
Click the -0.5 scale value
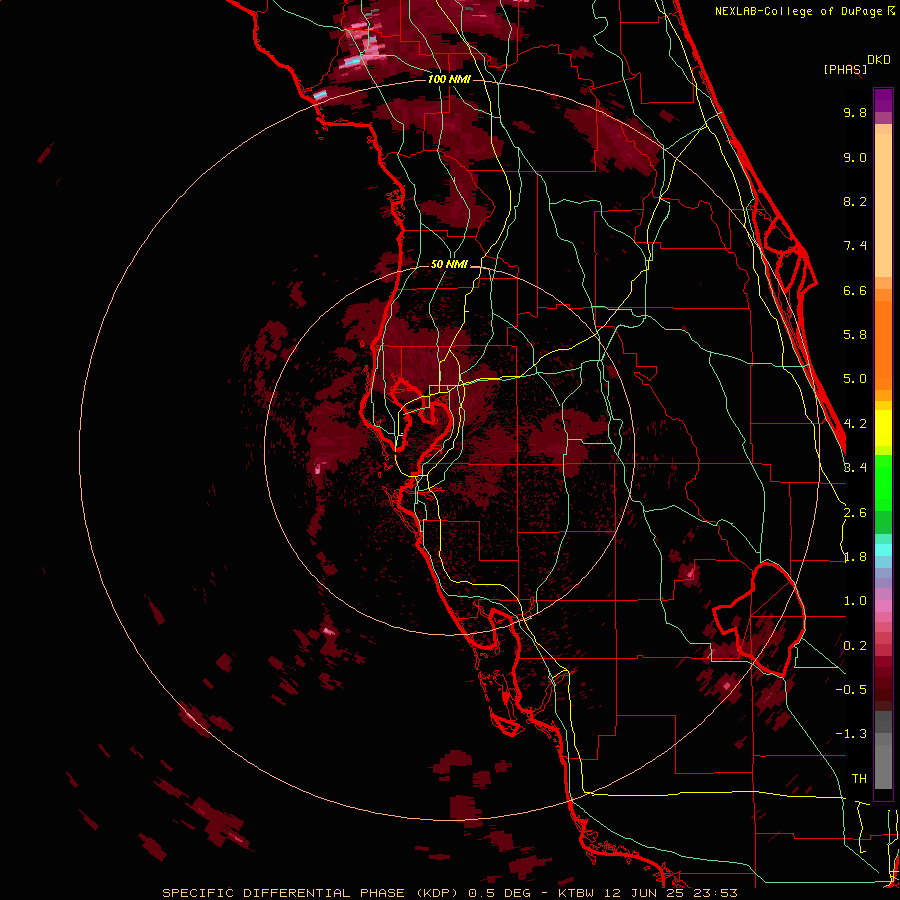point(851,690)
